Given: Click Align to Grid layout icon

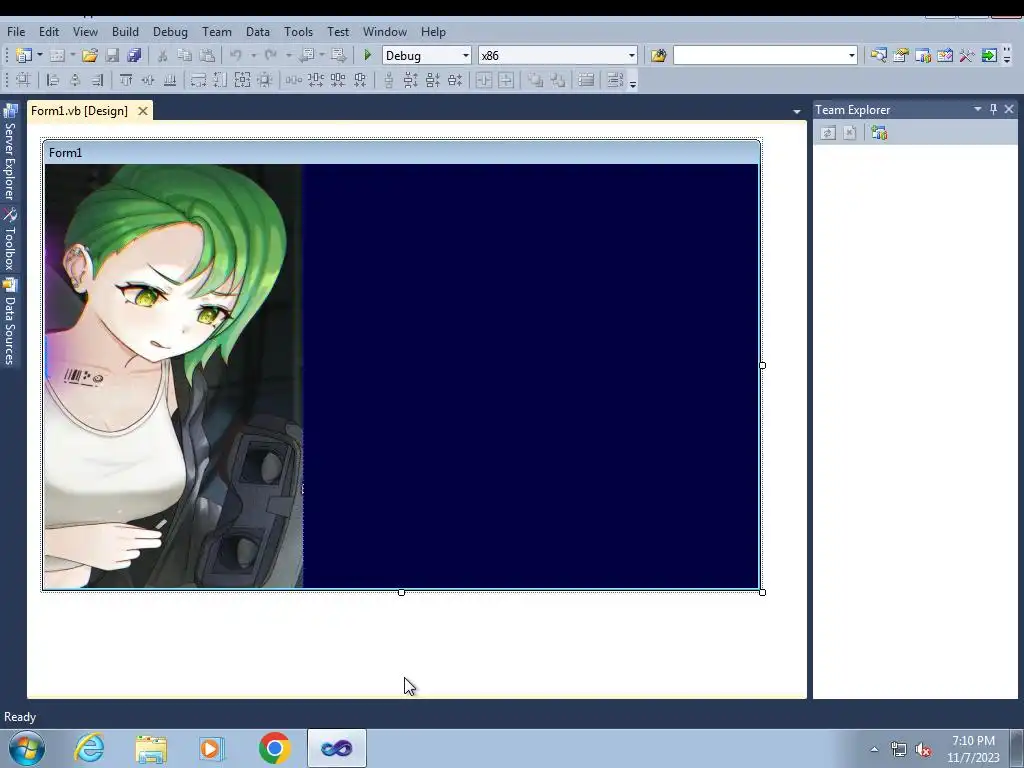Looking at the screenshot, I should [23, 80].
